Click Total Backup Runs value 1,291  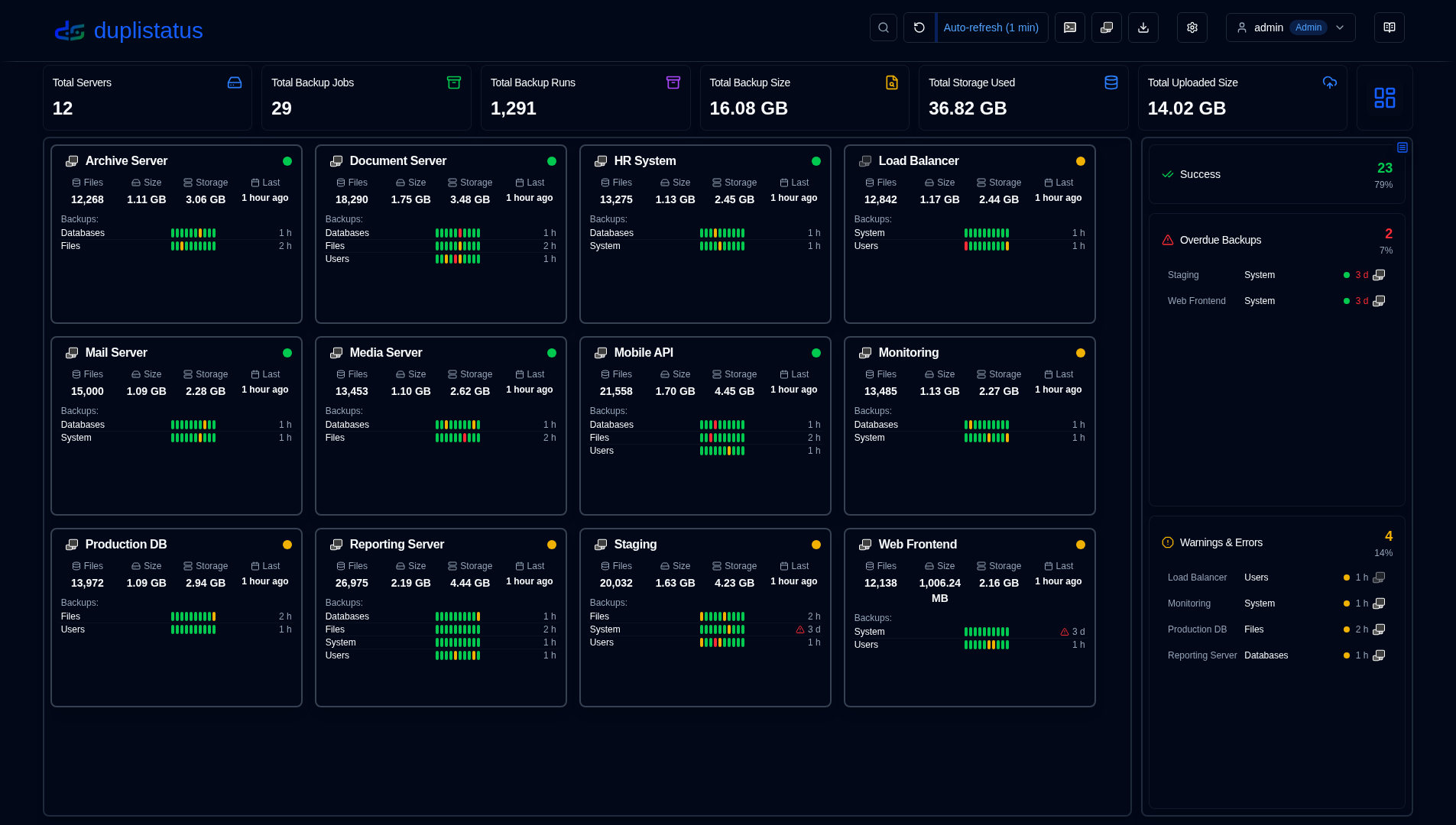(514, 108)
